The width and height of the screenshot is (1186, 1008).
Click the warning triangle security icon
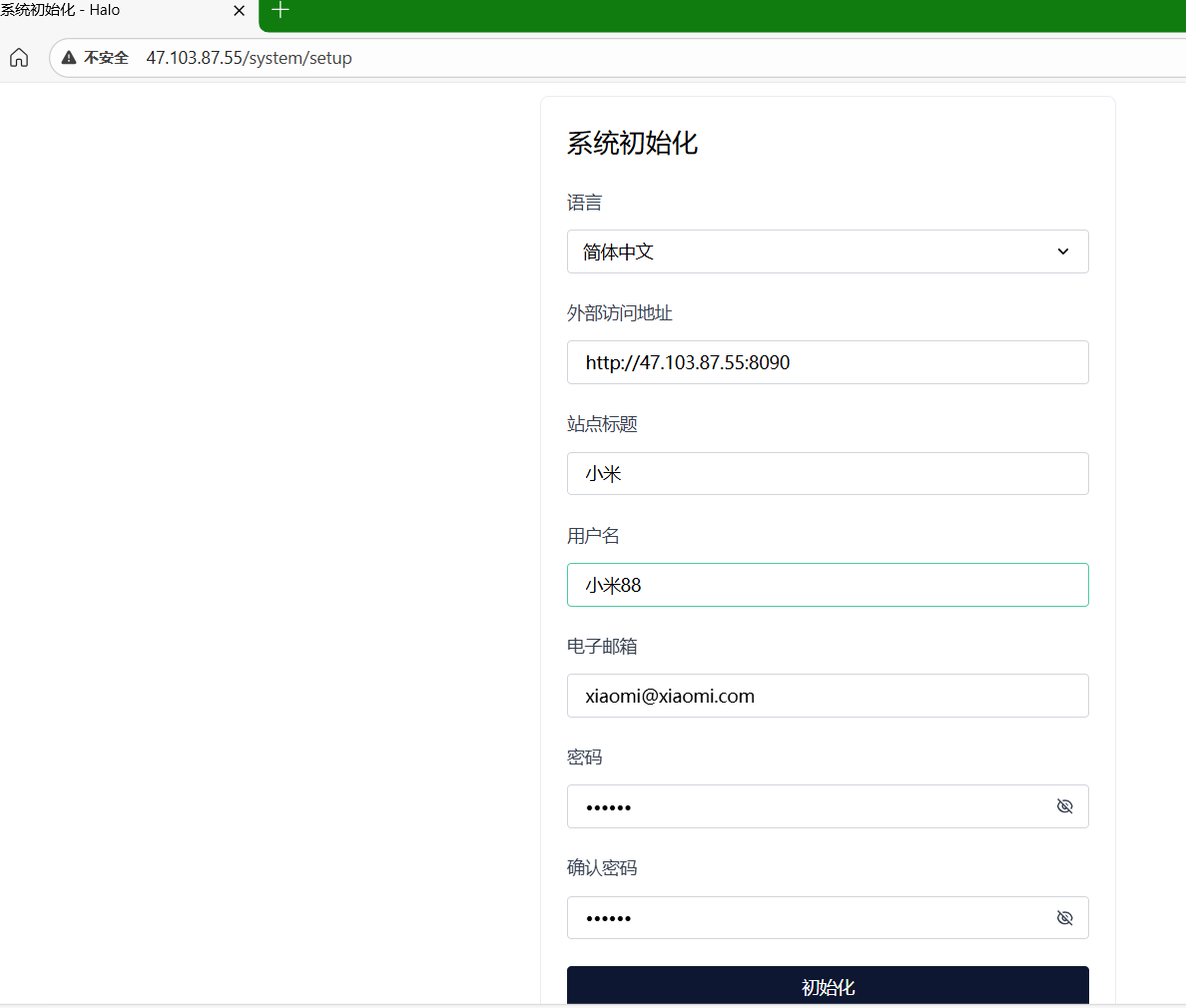coord(69,58)
